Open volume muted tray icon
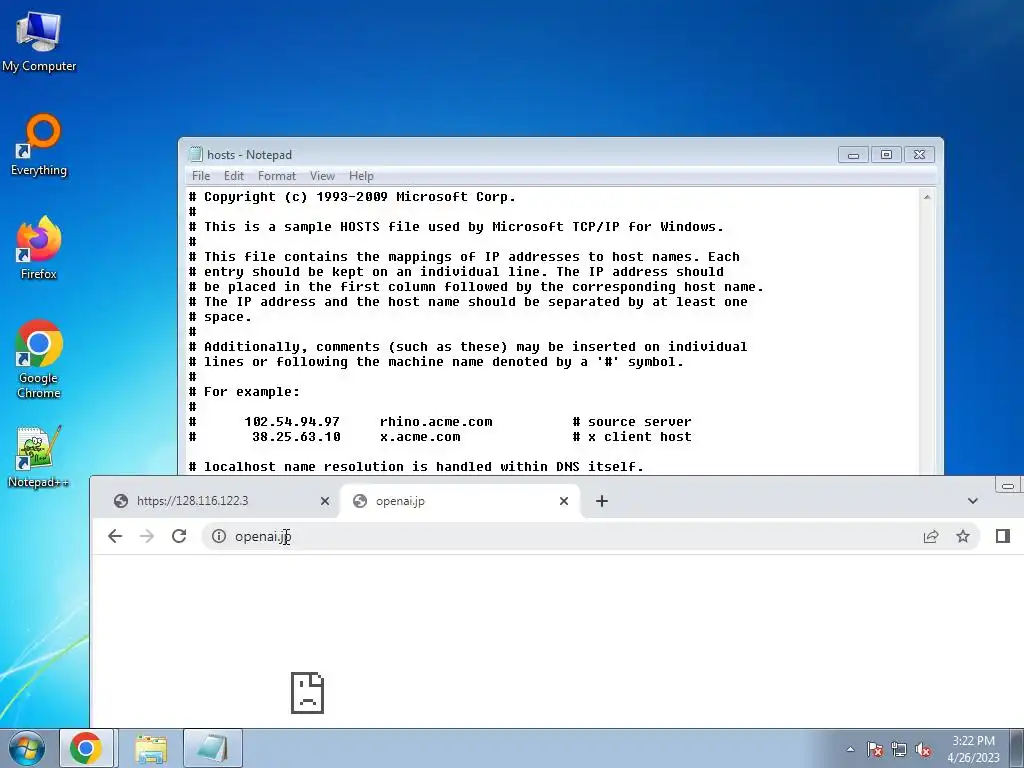 coord(923,749)
